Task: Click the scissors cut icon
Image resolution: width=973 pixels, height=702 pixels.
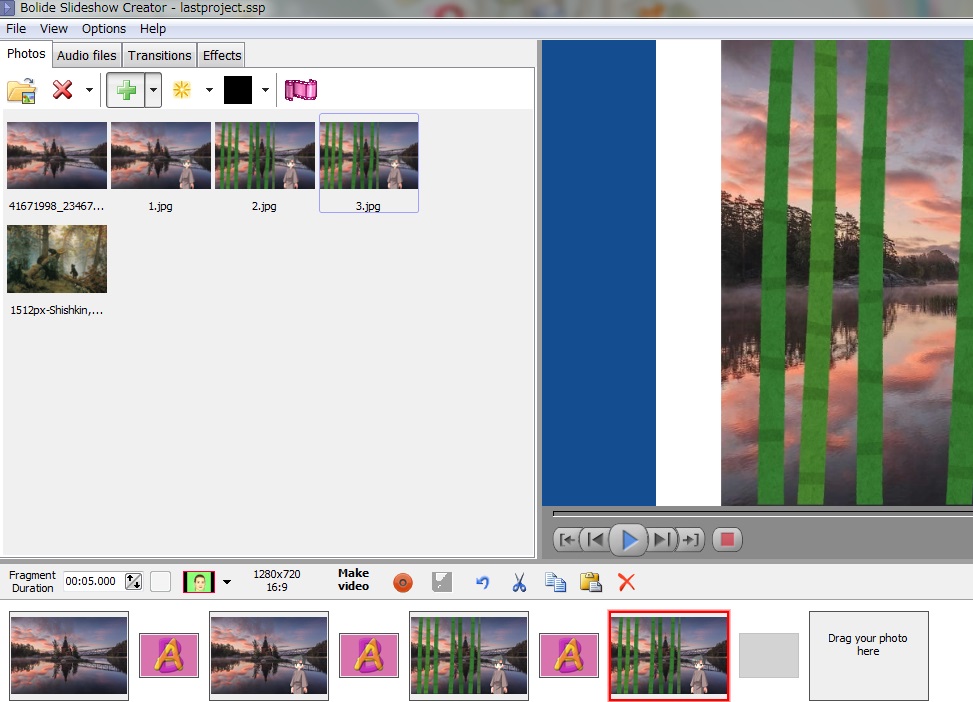Action: (x=519, y=582)
